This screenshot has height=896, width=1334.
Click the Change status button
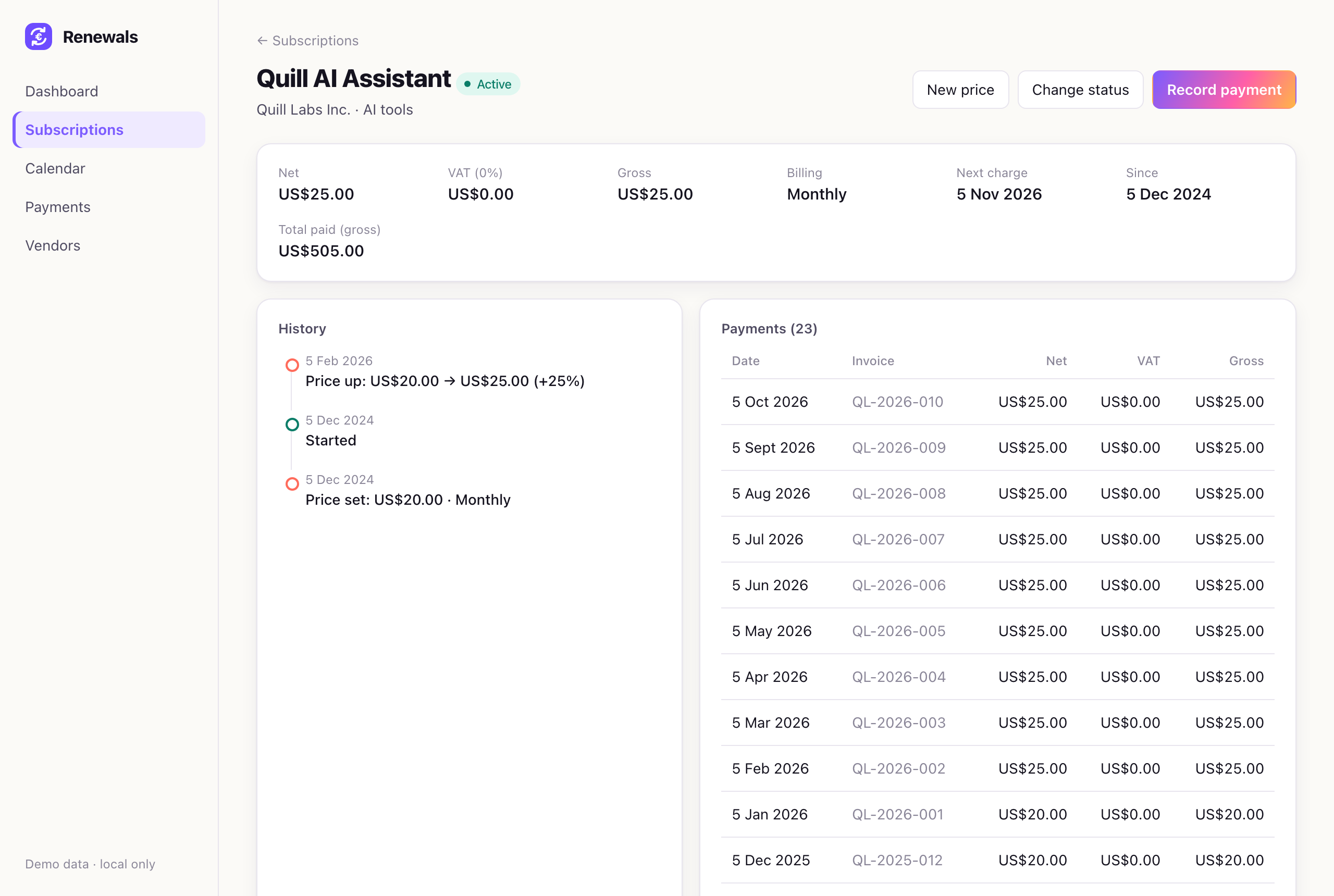click(1080, 90)
